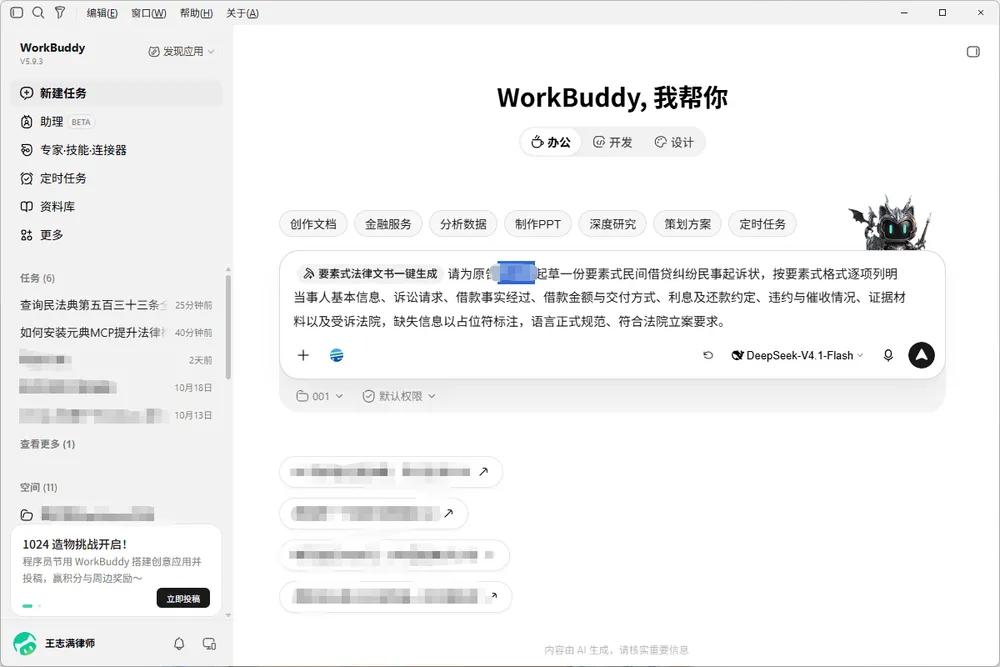Open the 窗口(W) menu

coord(149,13)
